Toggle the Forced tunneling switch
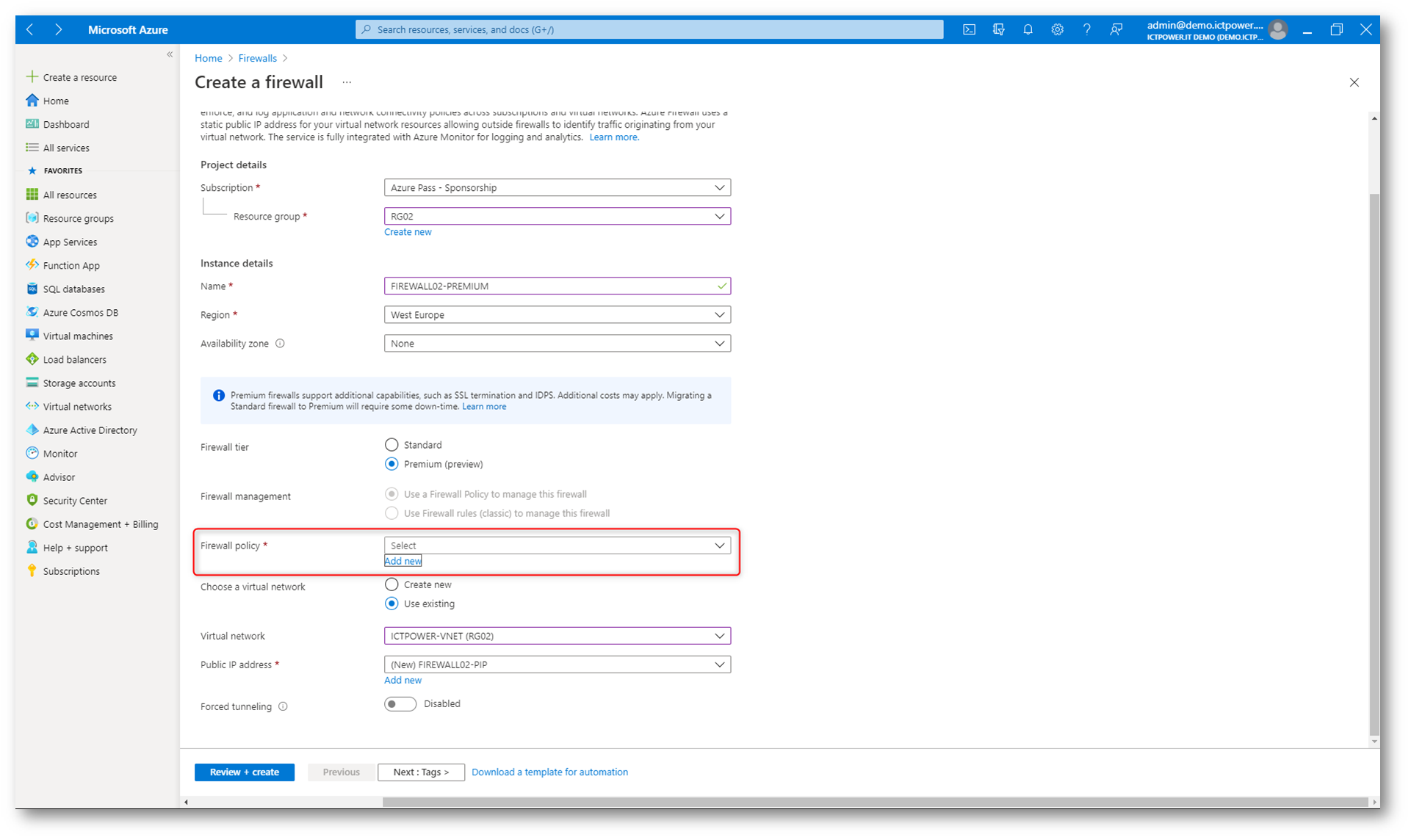Viewport: 1411px width, 840px height. click(400, 703)
